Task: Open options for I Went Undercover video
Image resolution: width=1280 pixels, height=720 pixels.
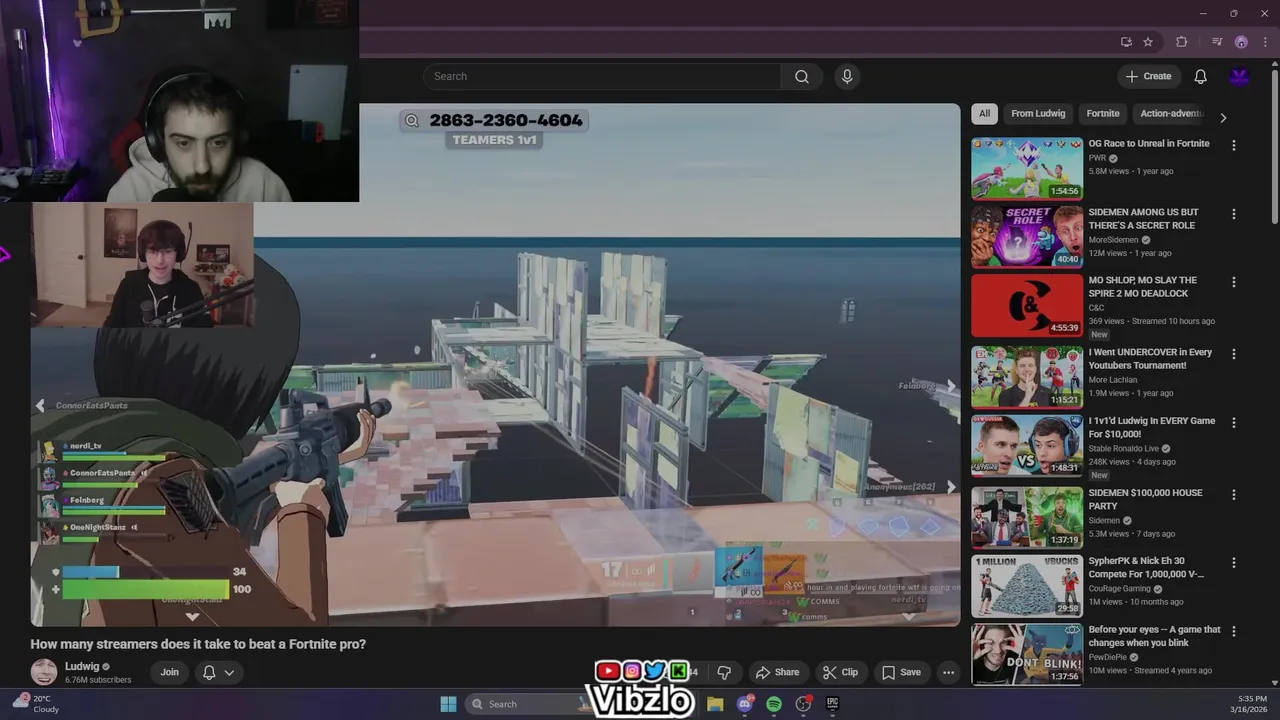Action: (x=1233, y=354)
